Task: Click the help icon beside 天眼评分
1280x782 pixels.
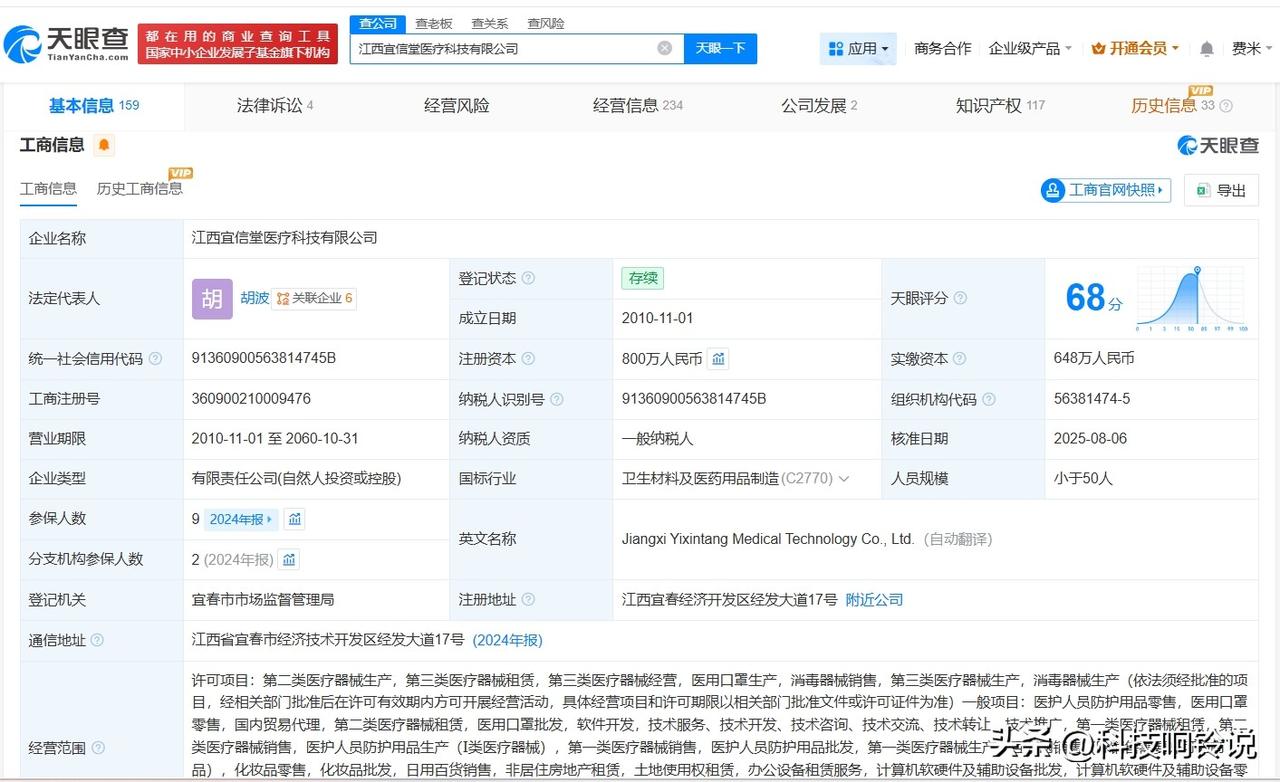Action: coord(960,298)
